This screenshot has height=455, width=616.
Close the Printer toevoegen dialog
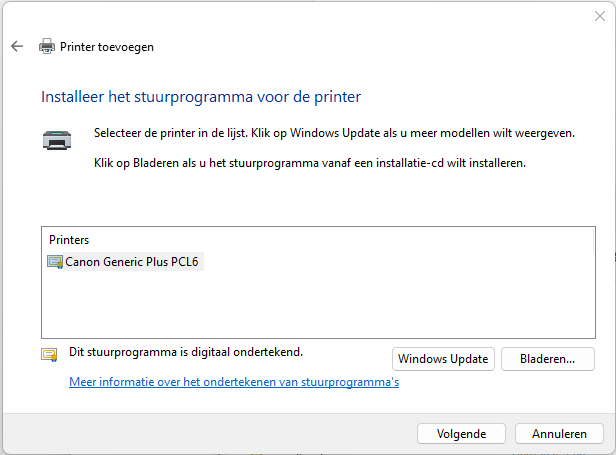(598, 15)
